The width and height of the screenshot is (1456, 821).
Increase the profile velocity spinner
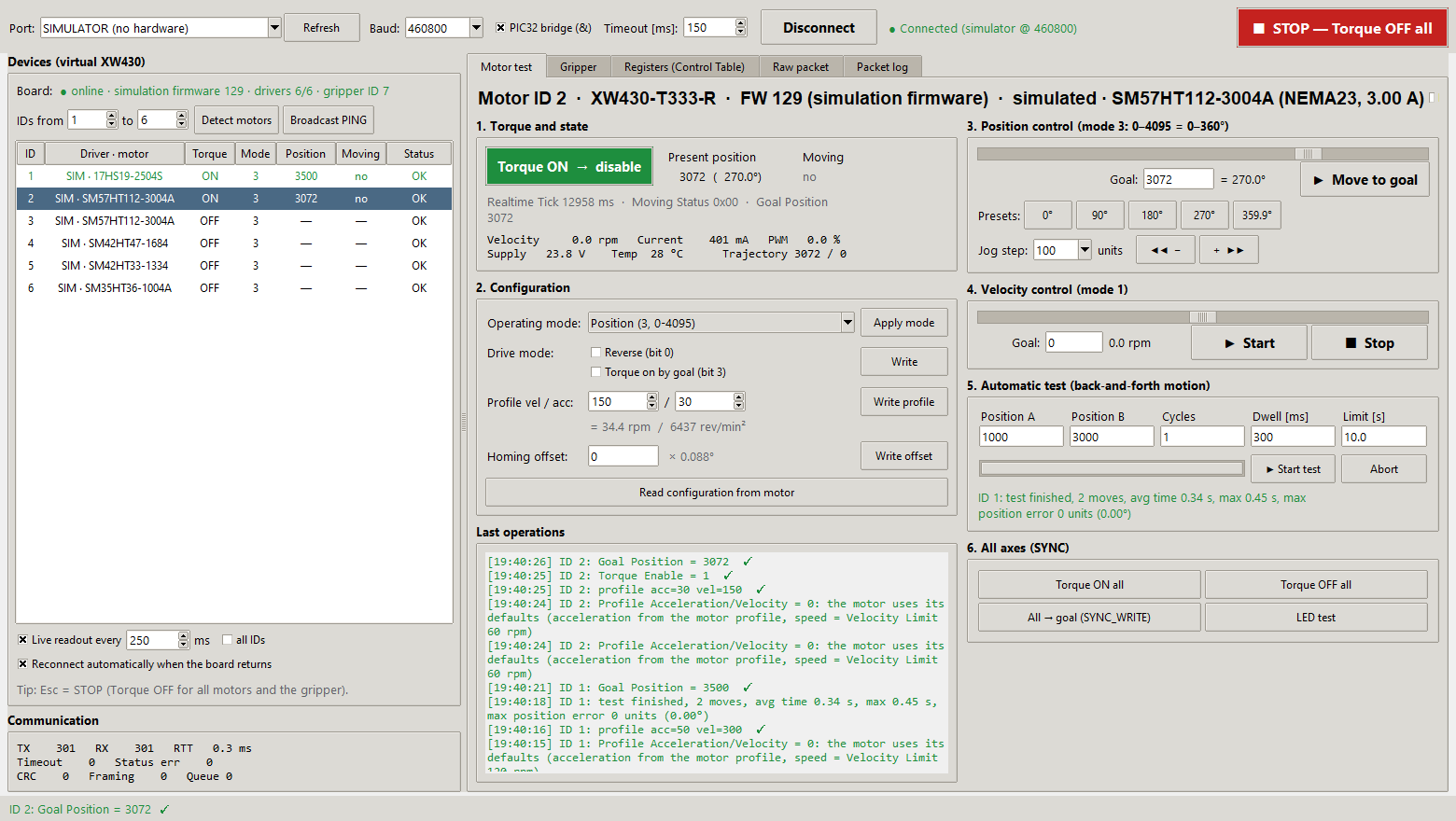tap(652, 397)
